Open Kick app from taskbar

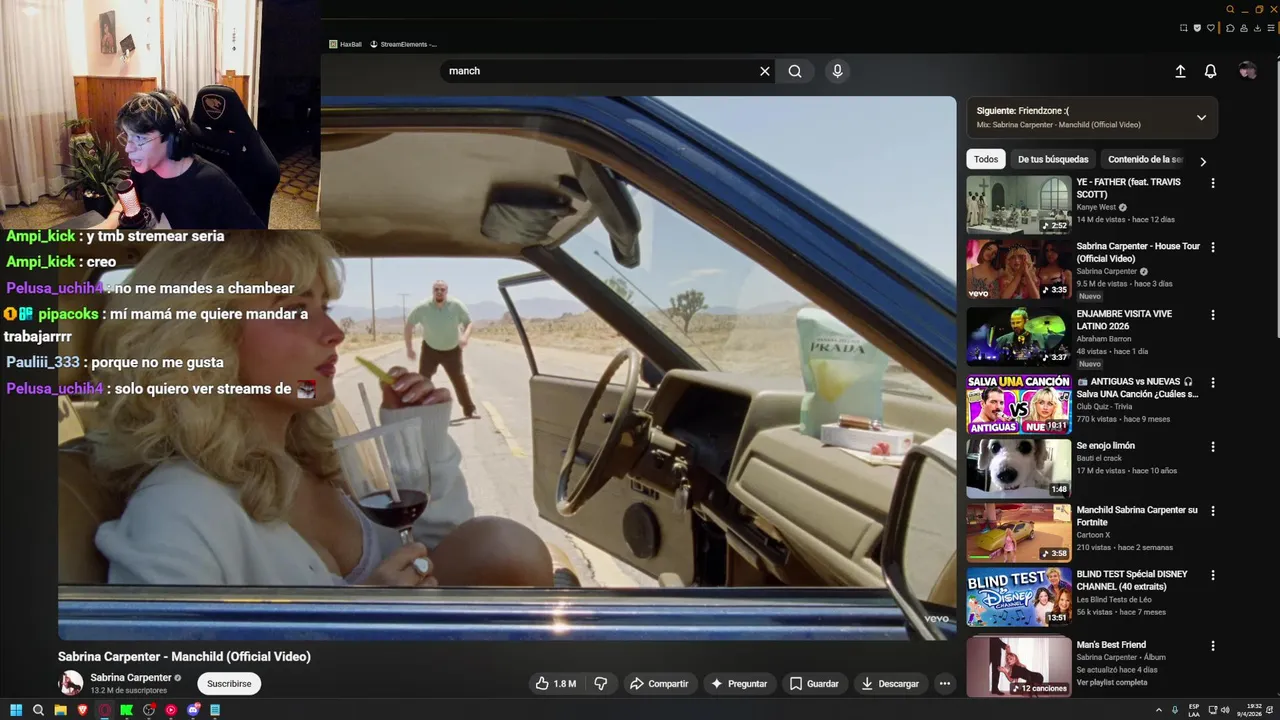(x=126, y=710)
